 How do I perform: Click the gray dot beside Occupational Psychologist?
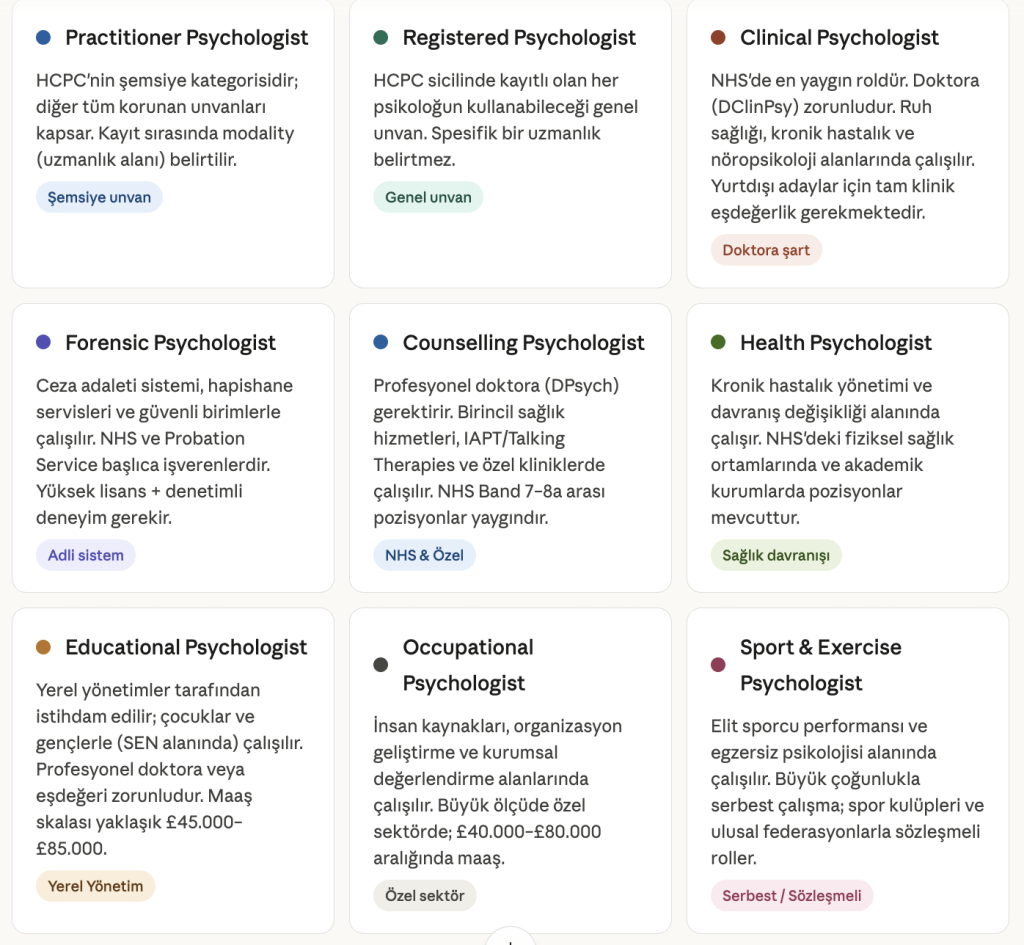pyautogui.click(x=380, y=665)
